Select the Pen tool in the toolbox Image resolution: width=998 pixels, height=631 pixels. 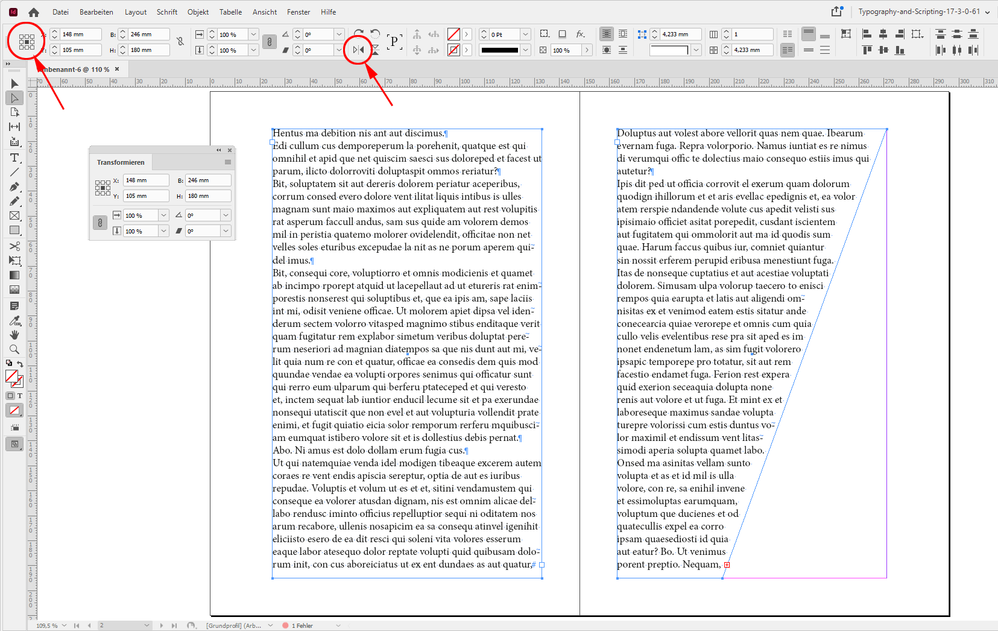tap(15, 186)
